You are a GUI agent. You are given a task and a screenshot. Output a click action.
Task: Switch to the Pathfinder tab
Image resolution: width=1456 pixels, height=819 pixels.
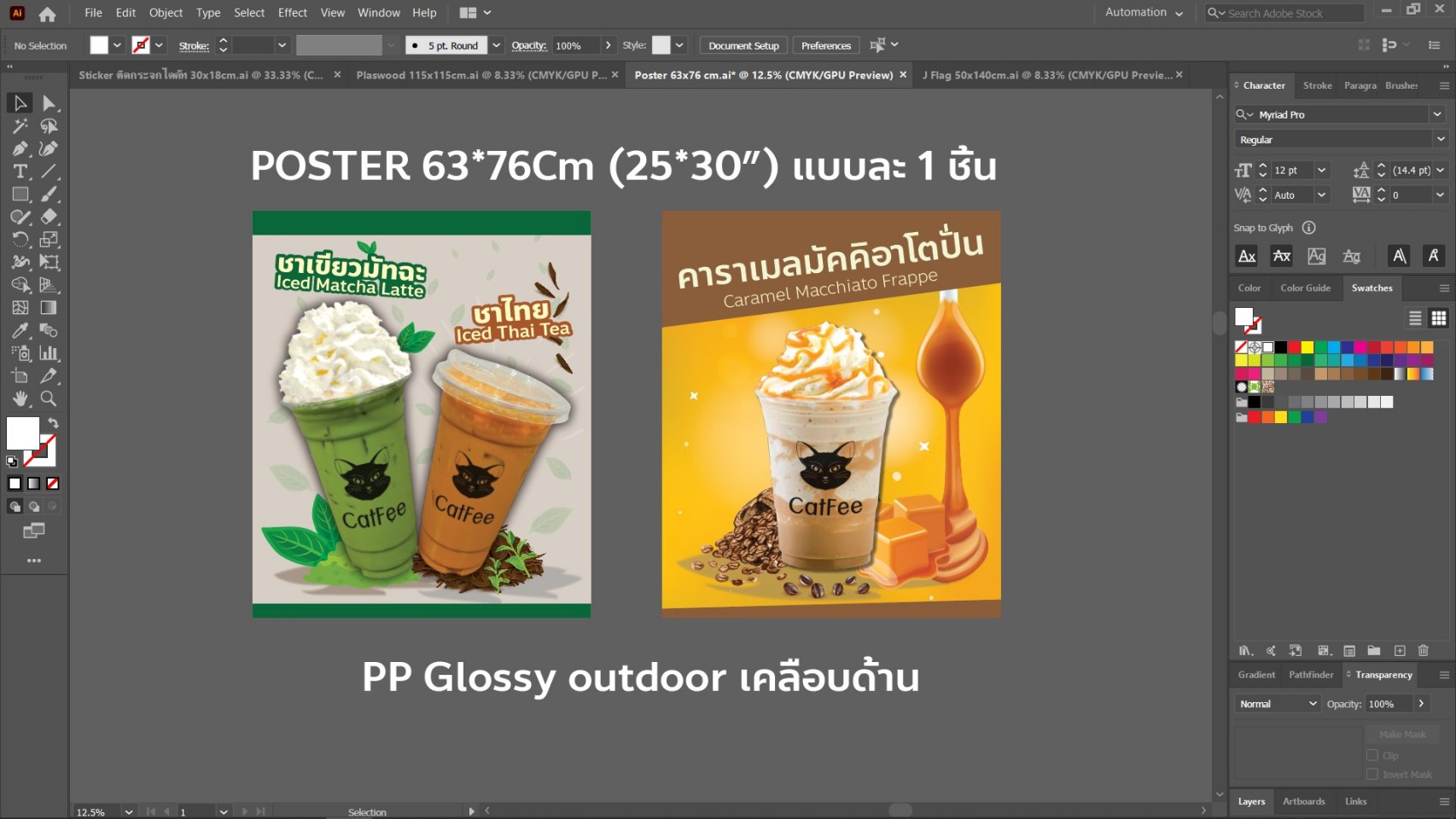click(1311, 674)
